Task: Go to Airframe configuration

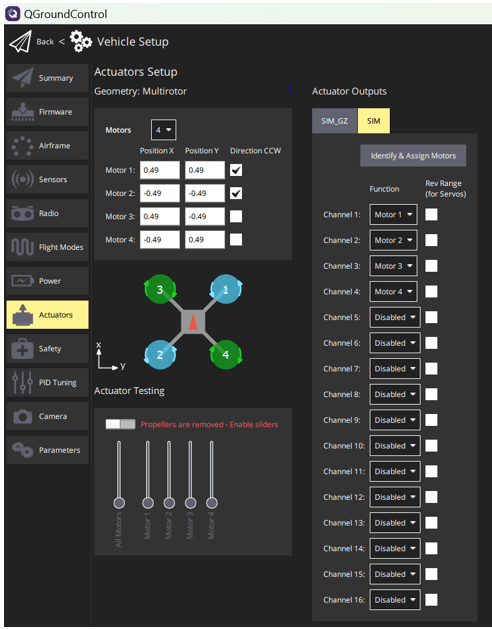Action: coord(47,146)
